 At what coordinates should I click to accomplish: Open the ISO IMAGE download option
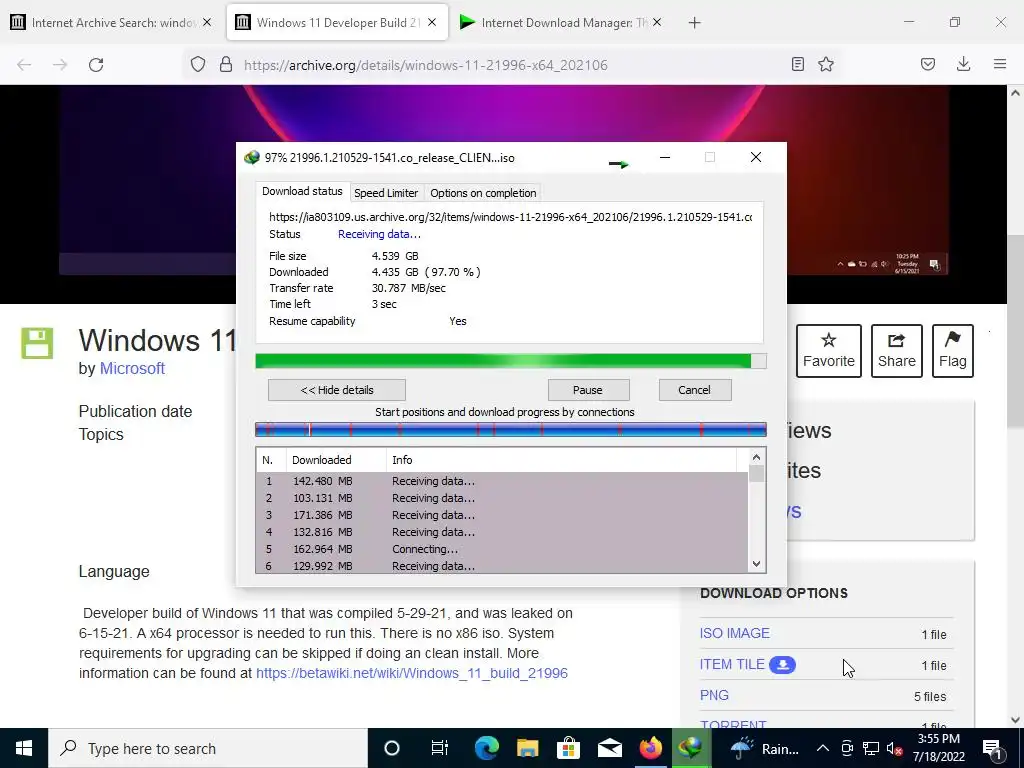(735, 633)
